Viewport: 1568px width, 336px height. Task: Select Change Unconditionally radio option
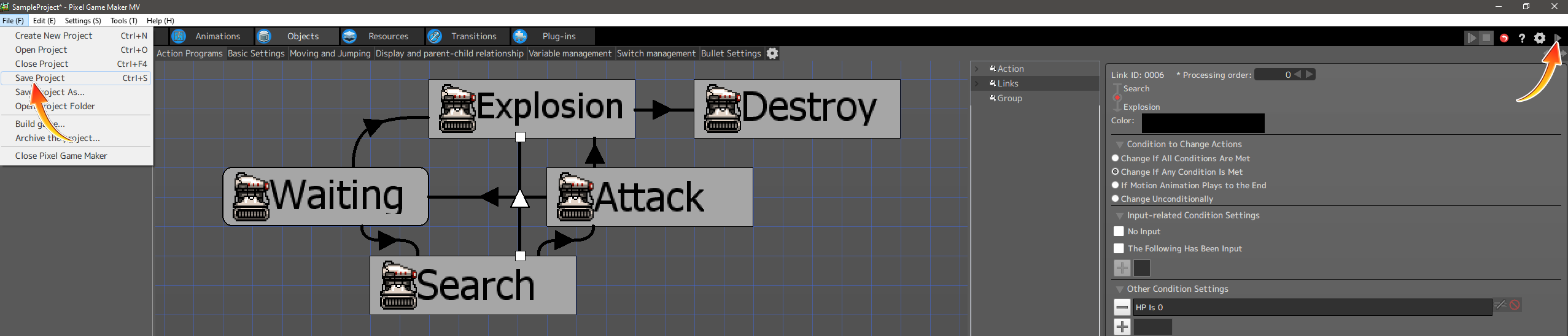(x=1116, y=199)
